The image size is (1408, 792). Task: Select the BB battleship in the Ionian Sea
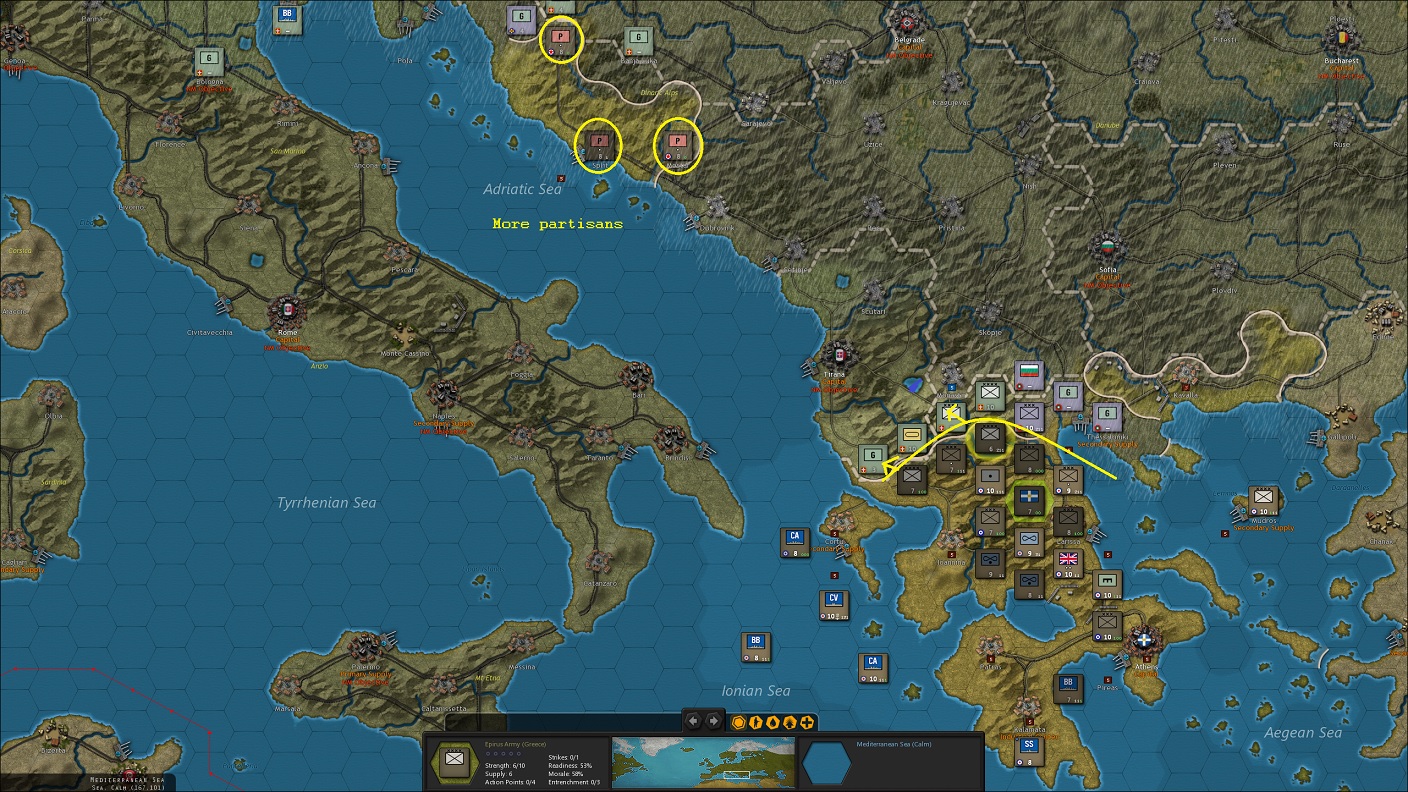(756, 647)
